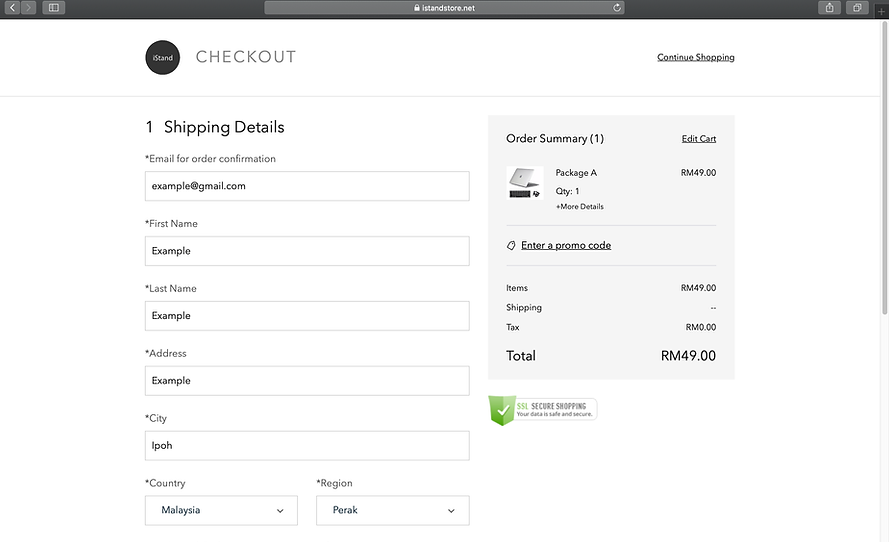889x542 pixels.
Task: Focus the Address input field
Action: tap(307, 381)
